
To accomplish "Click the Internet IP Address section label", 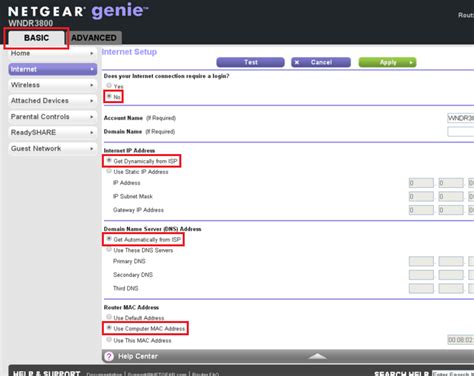I will (129, 151).
